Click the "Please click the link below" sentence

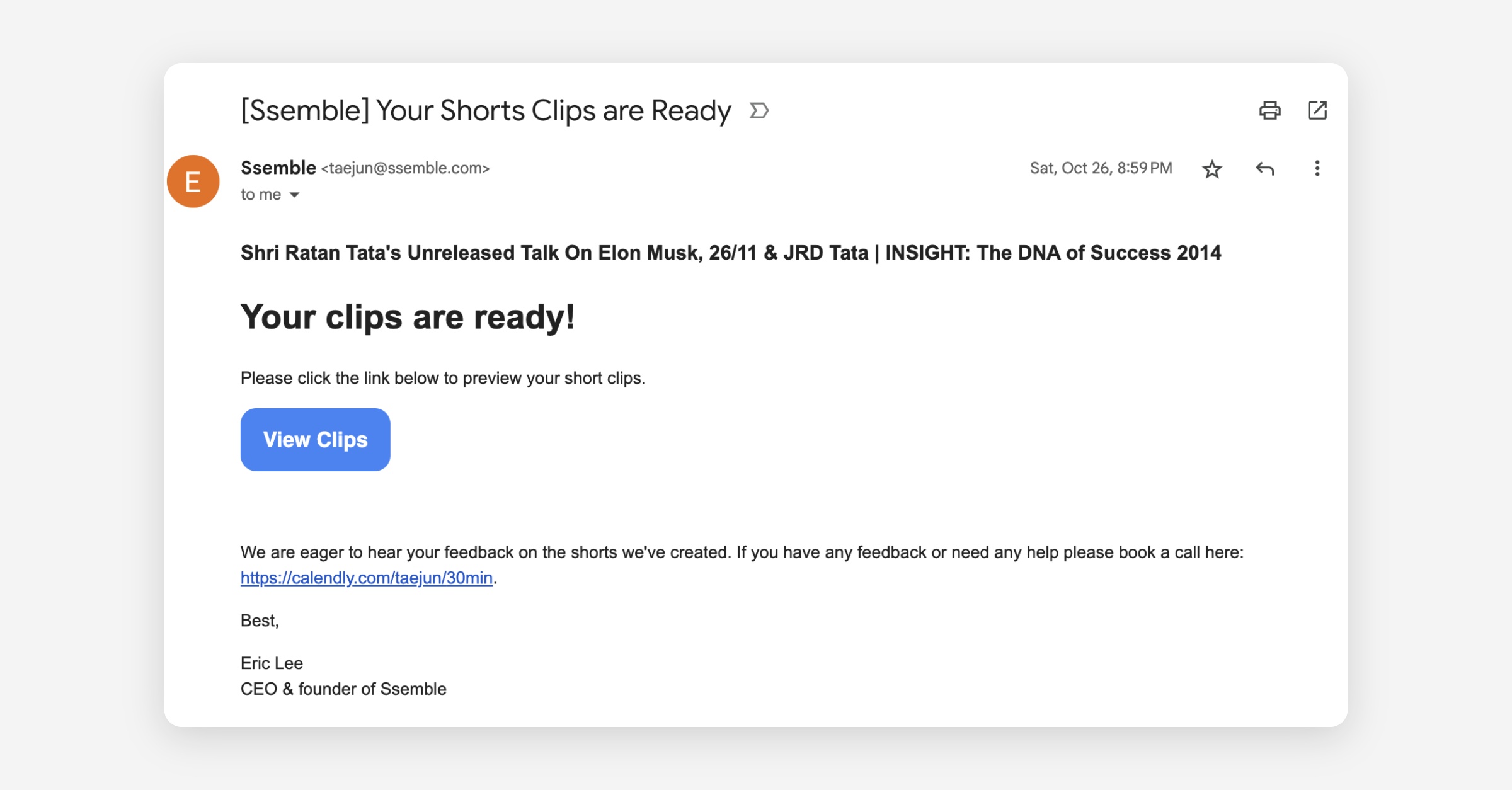point(443,378)
